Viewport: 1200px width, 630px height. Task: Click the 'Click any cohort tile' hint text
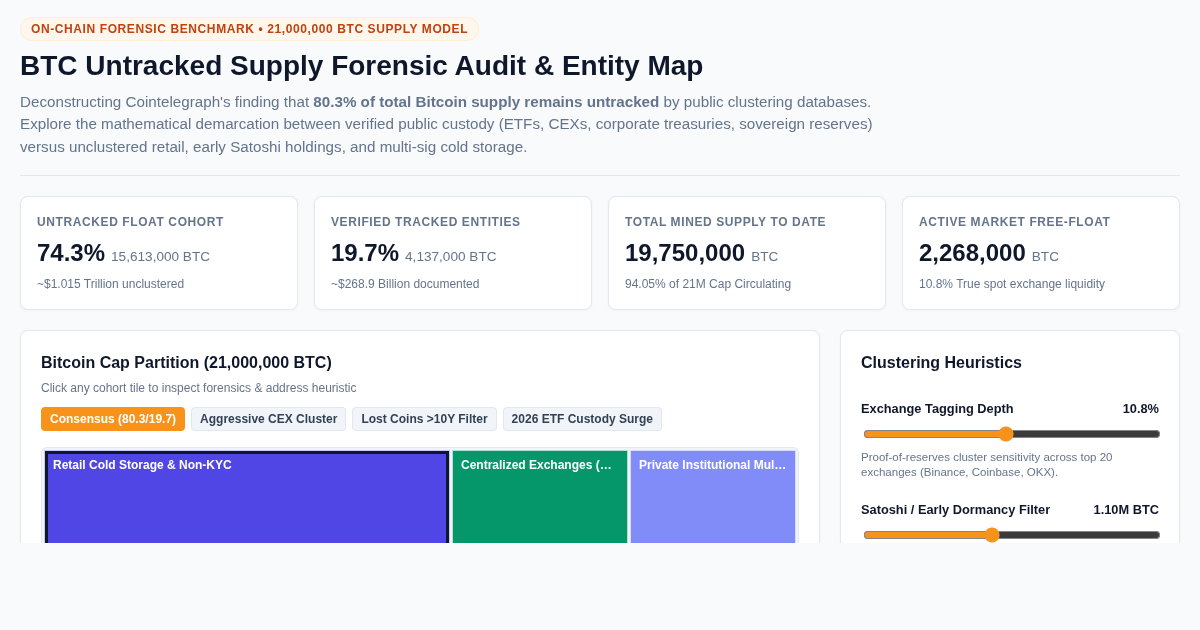click(x=198, y=388)
